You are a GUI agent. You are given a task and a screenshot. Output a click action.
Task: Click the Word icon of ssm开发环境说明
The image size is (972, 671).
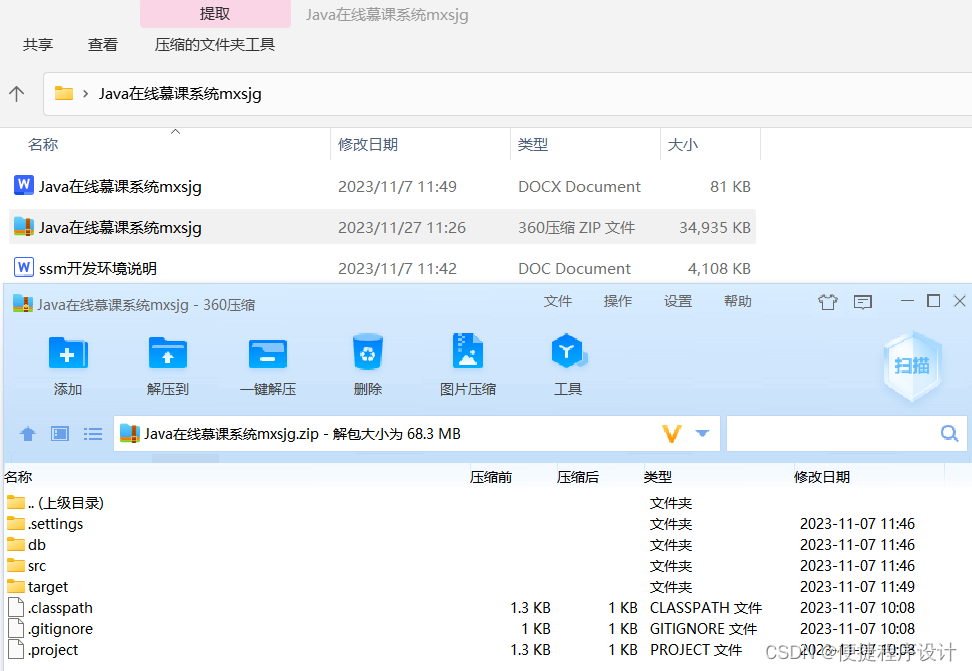tap(24, 267)
